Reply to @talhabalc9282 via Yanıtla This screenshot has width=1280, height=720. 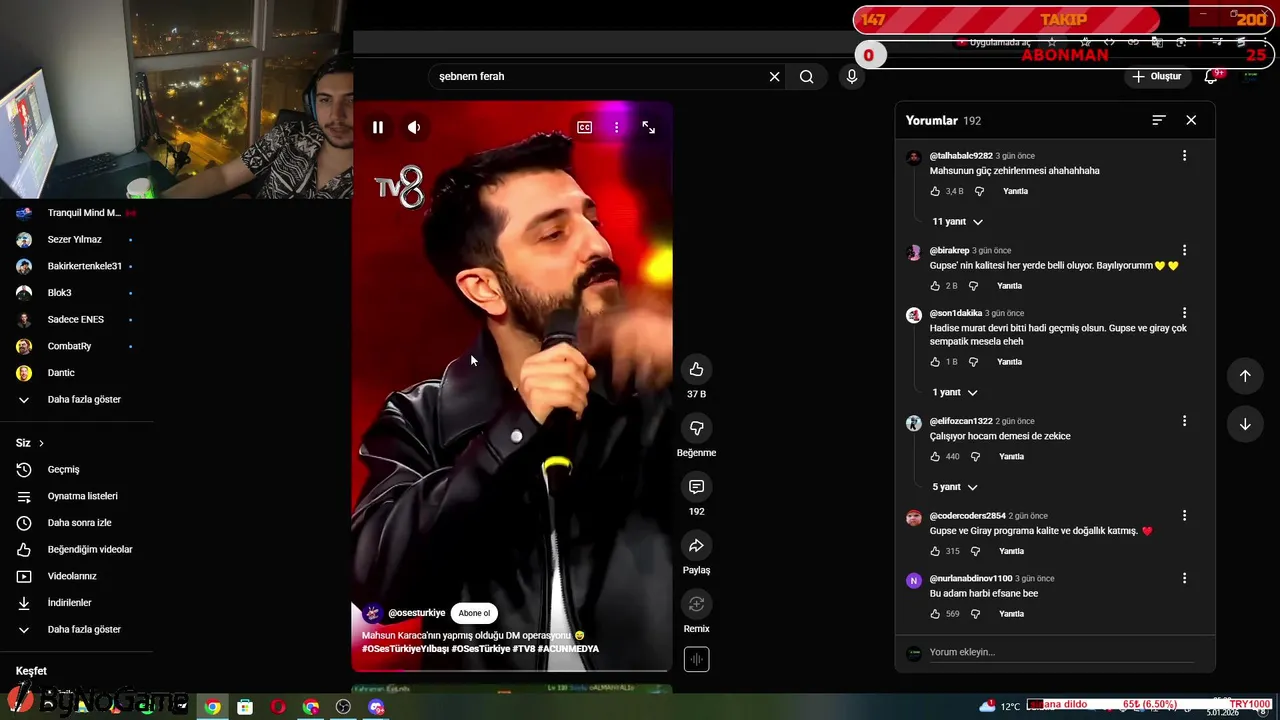pyautogui.click(x=1015, y=191)
